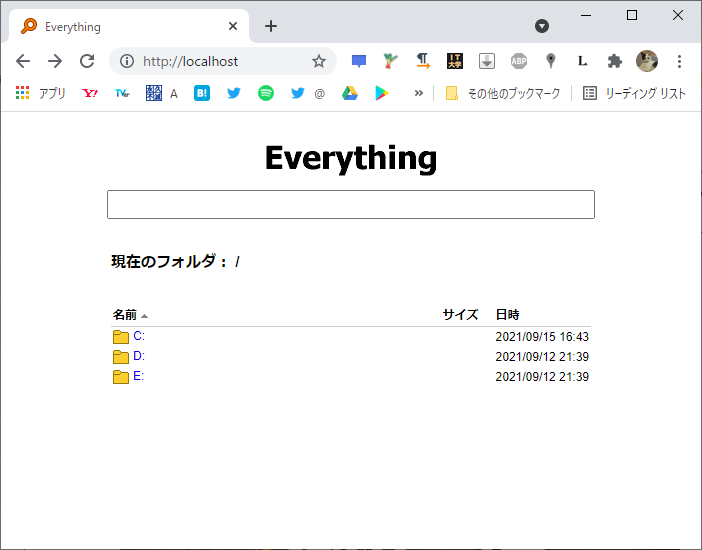This screenshot has width=702, height=550.
Task: Click the browser forward arrow
Action: (x=55, y=61)
